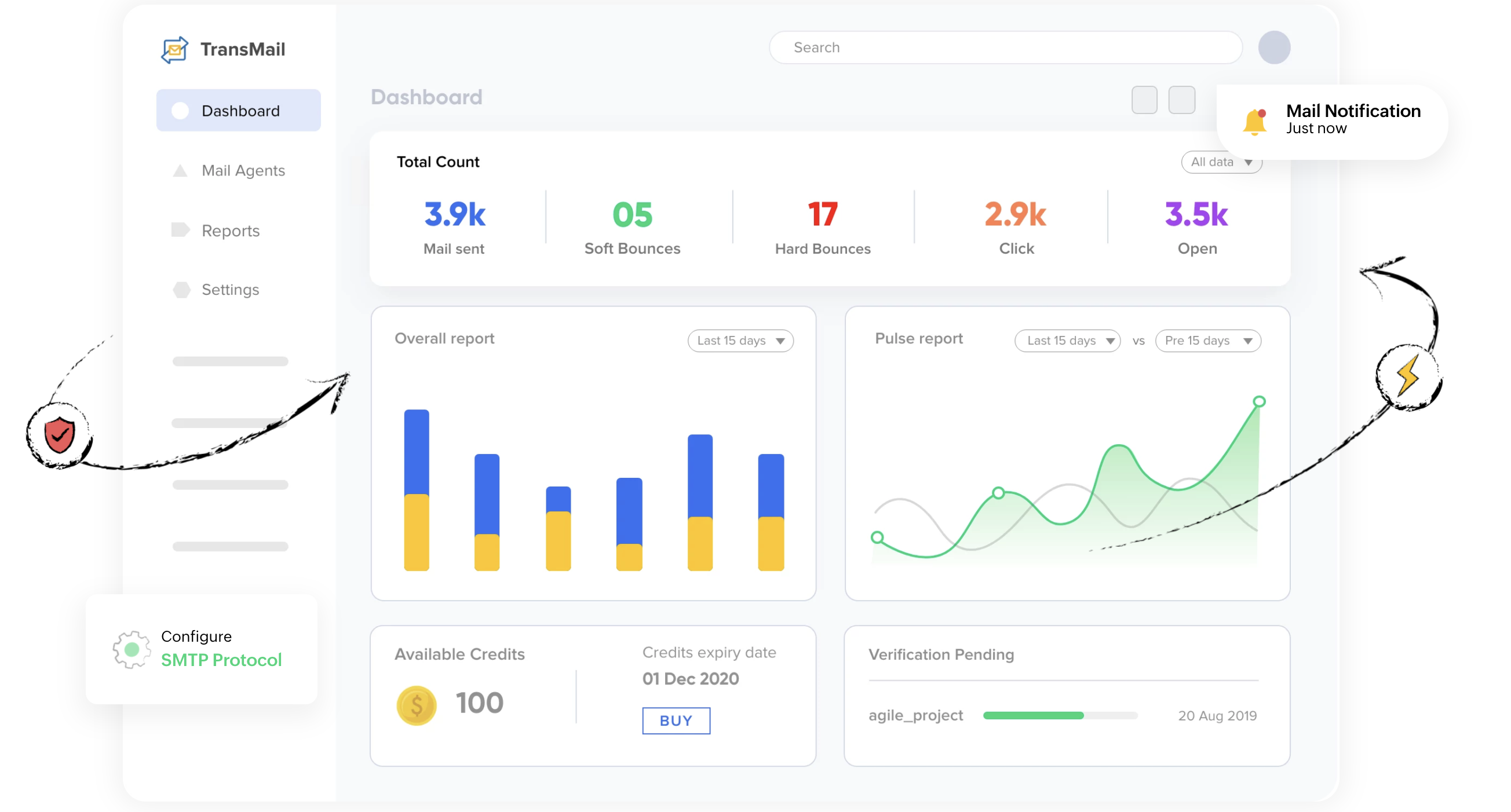The height and width of the screenshot is (812, 1511).
Task: Toggle the first square view button
Action: (x=1144, y=100)
